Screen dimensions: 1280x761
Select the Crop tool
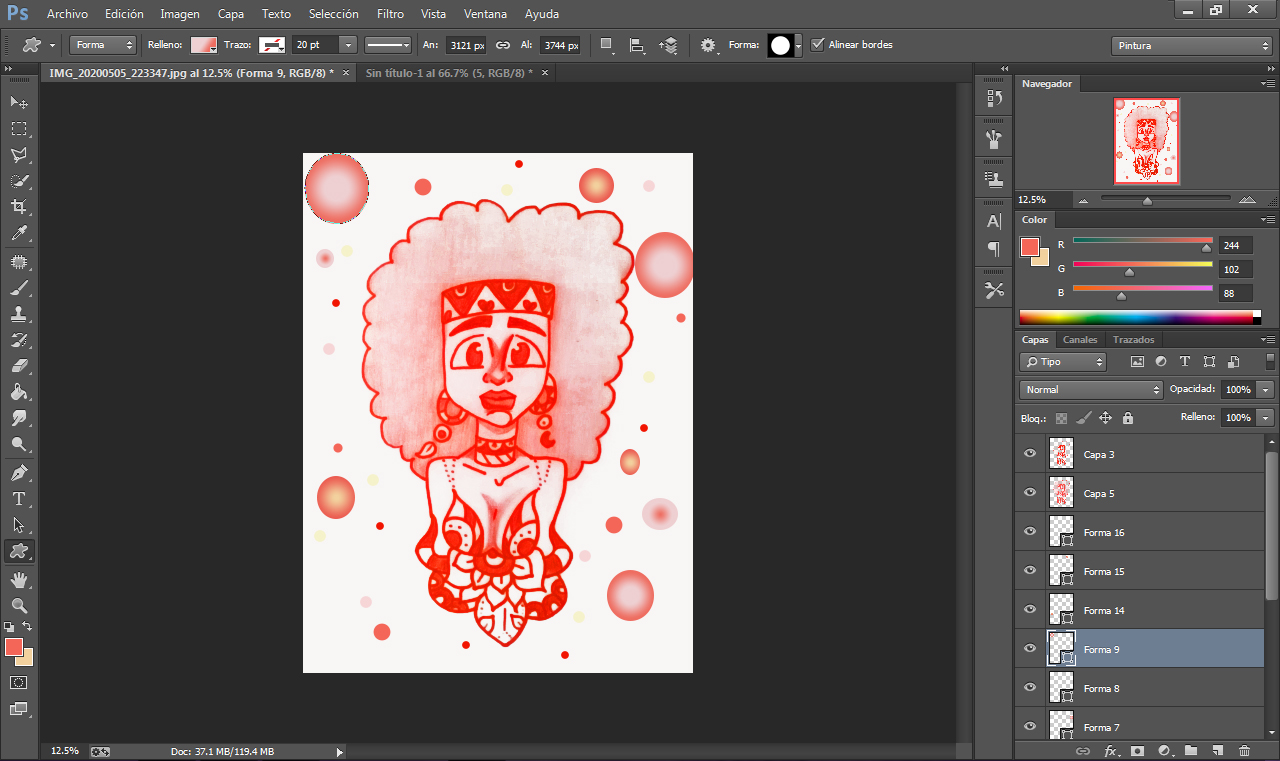point(19,207)
